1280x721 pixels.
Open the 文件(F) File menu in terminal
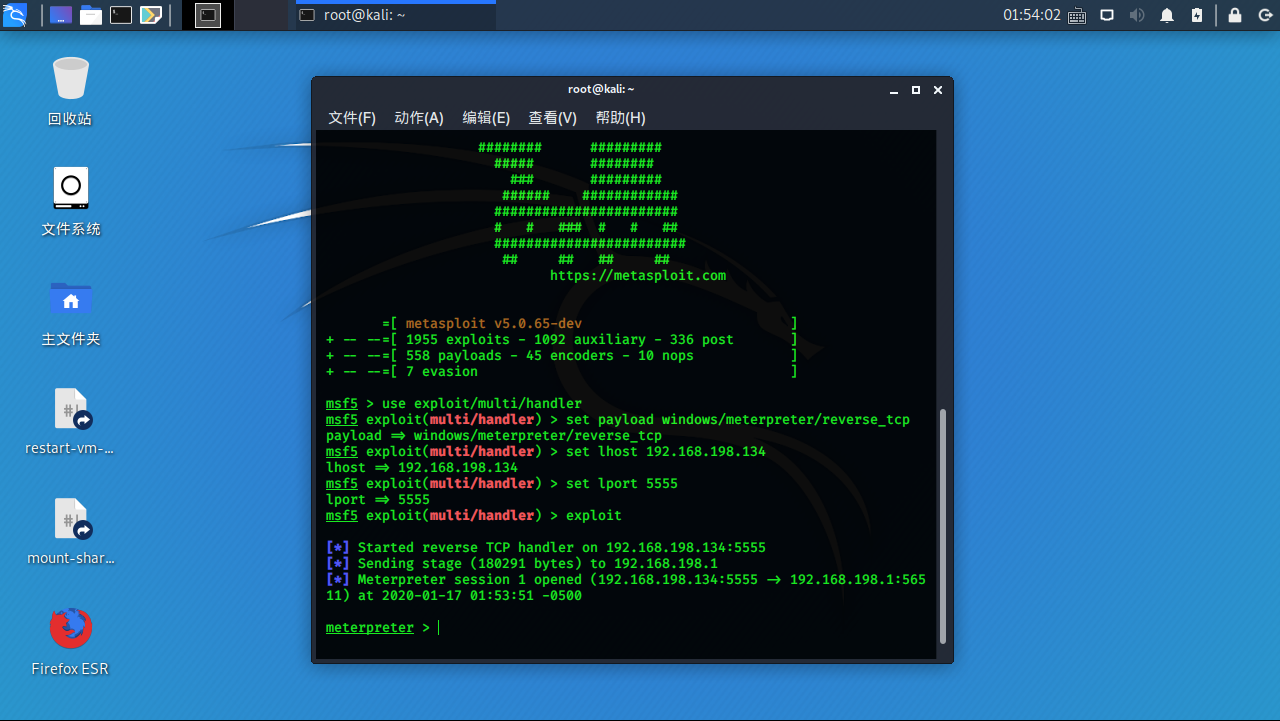(352, 117)
